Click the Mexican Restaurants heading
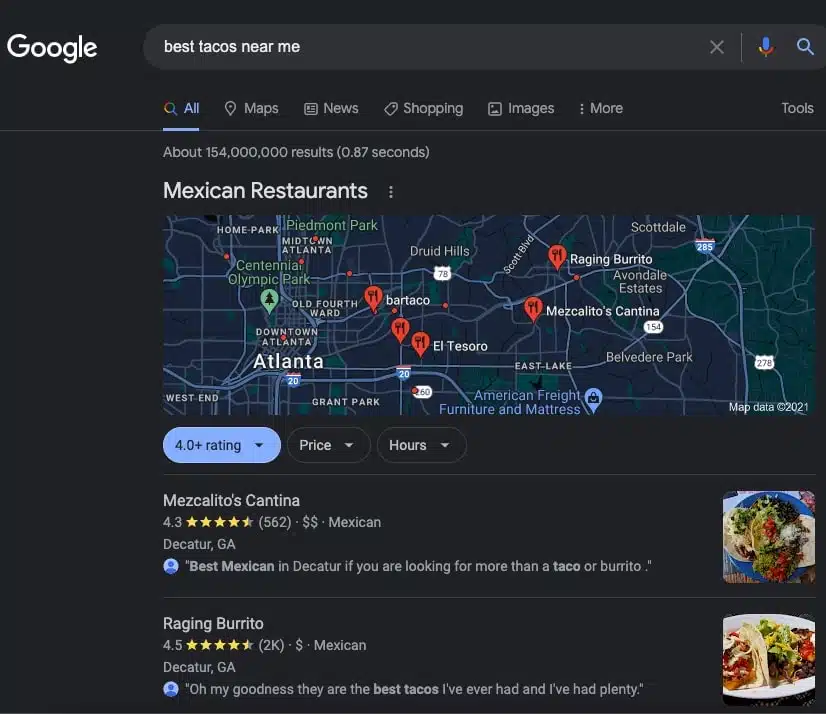Viewport: 826px width, 714px height. point(266,191)
